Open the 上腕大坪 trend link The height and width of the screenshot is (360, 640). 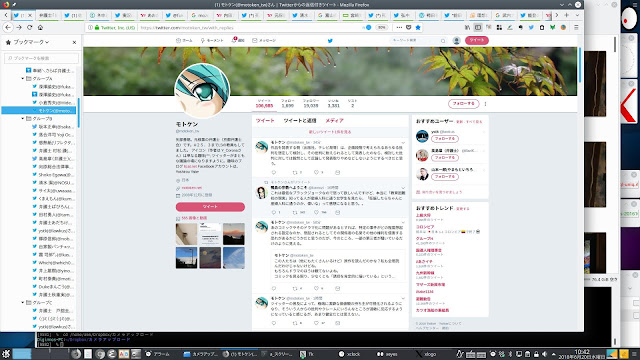click(x=423, y=215)
